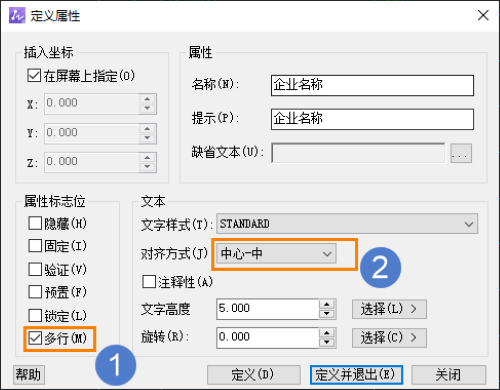
Task: Click X coordinate down arrow
Action: click(147, 108)
